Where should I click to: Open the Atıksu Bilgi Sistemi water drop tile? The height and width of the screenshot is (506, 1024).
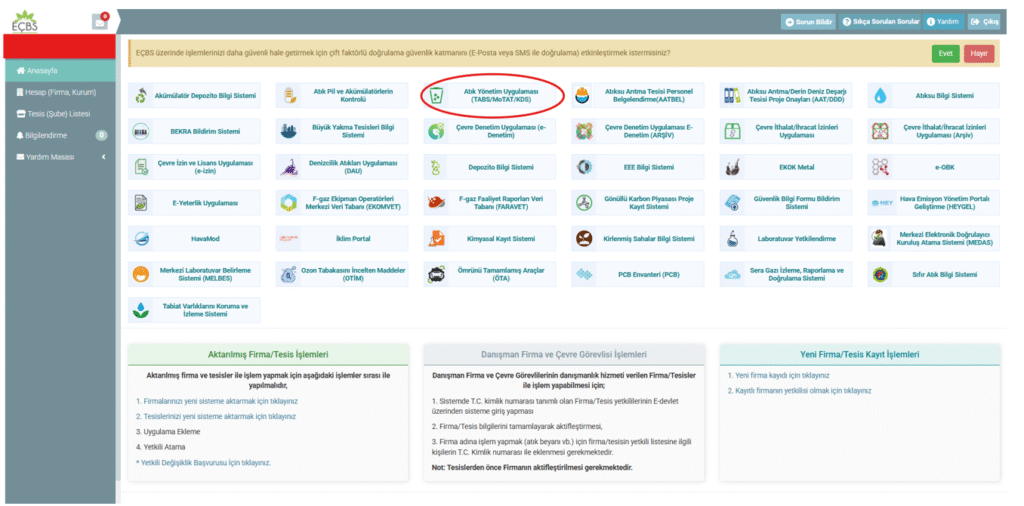[932, 96]
